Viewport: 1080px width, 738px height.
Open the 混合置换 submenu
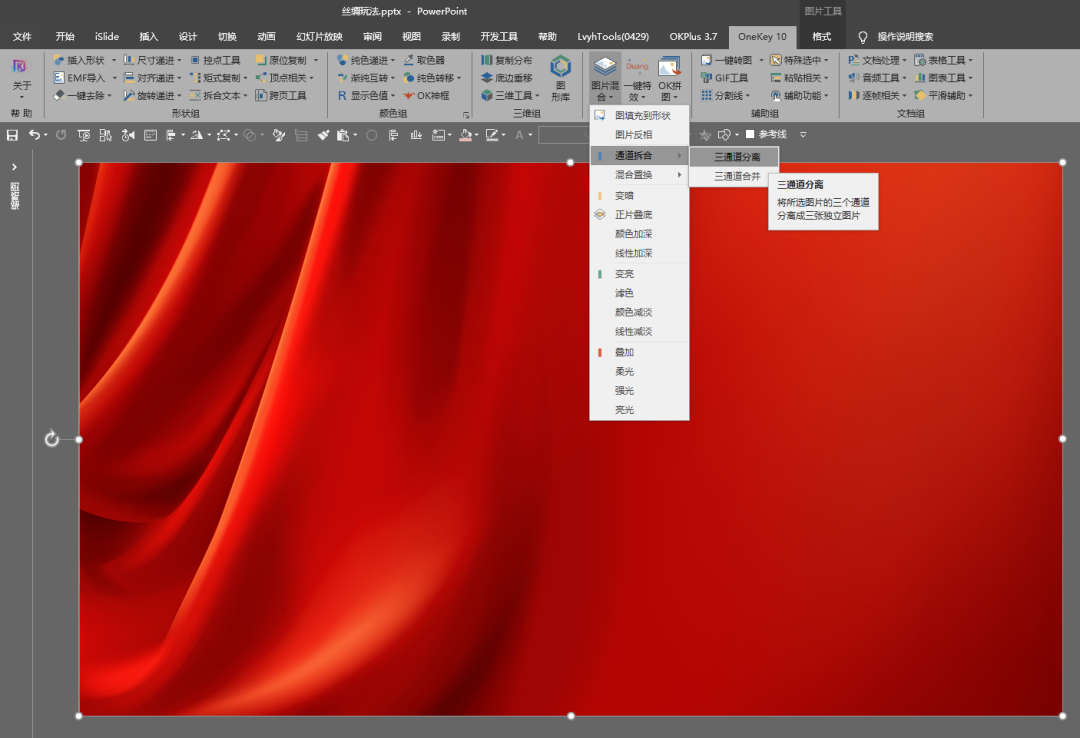639,174
